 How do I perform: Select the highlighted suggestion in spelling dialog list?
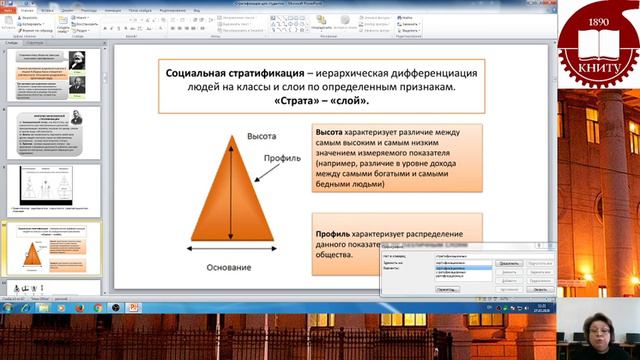pos(464,268)
